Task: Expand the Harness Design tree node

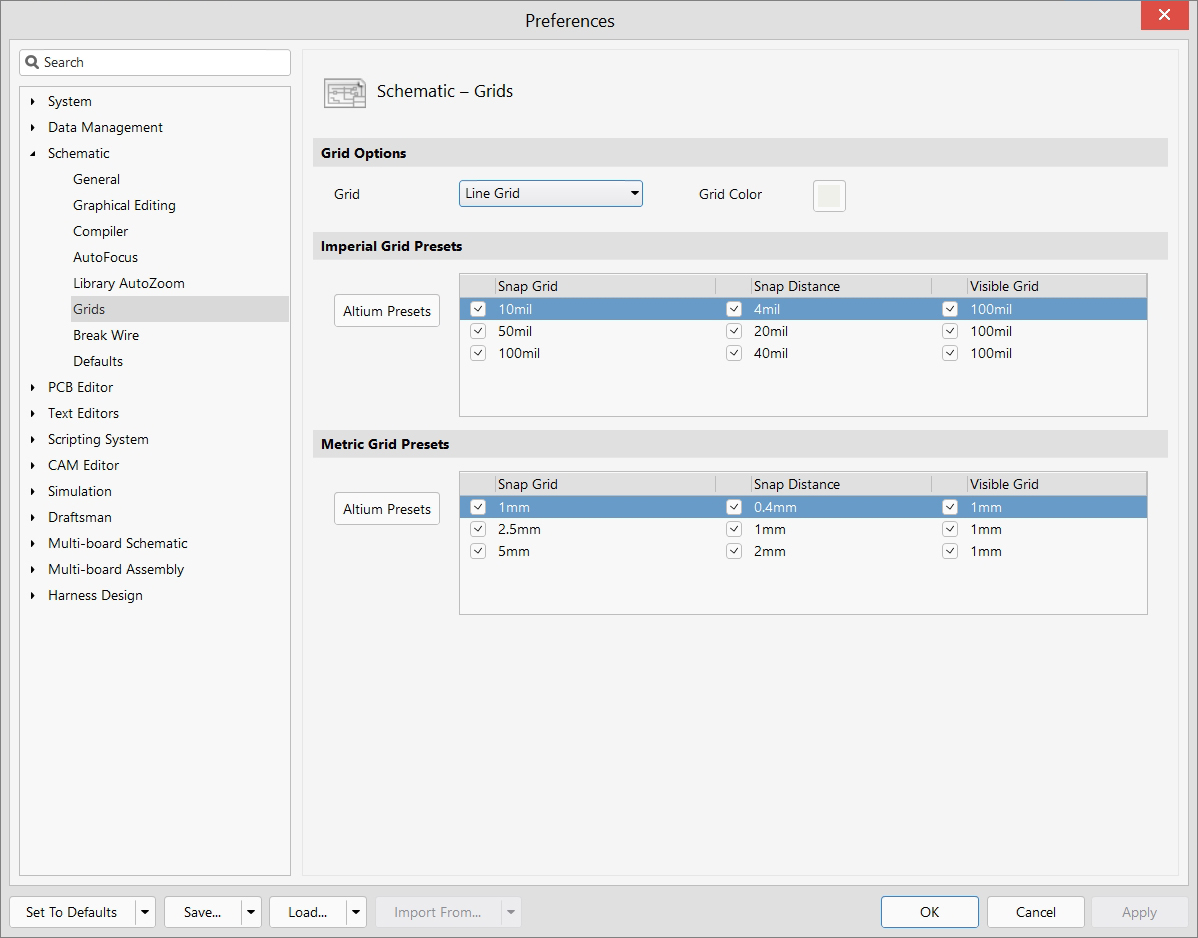Action: (33, 595)
